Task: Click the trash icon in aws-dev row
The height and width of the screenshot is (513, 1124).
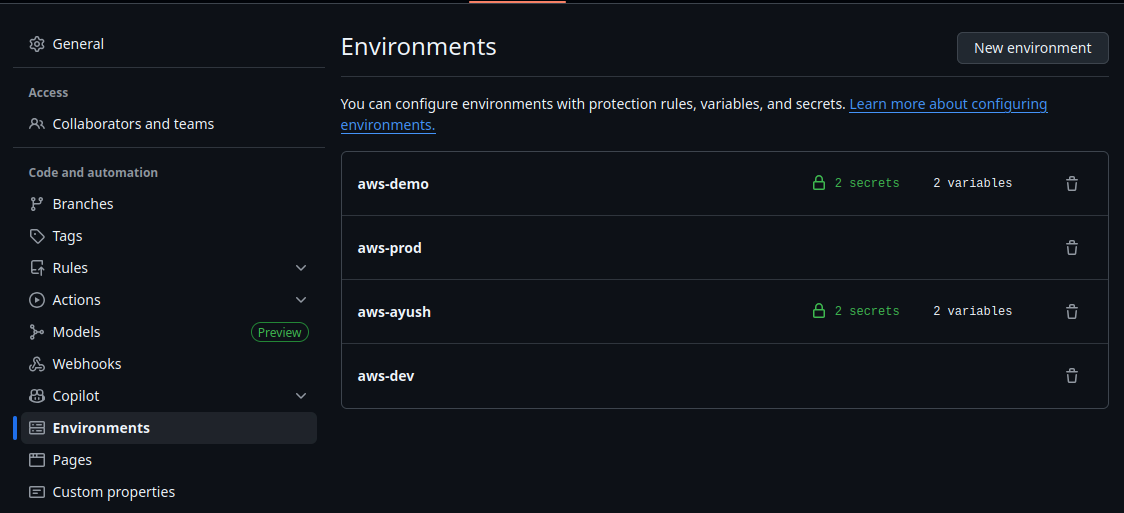Action: click(x=1071, y=376)
